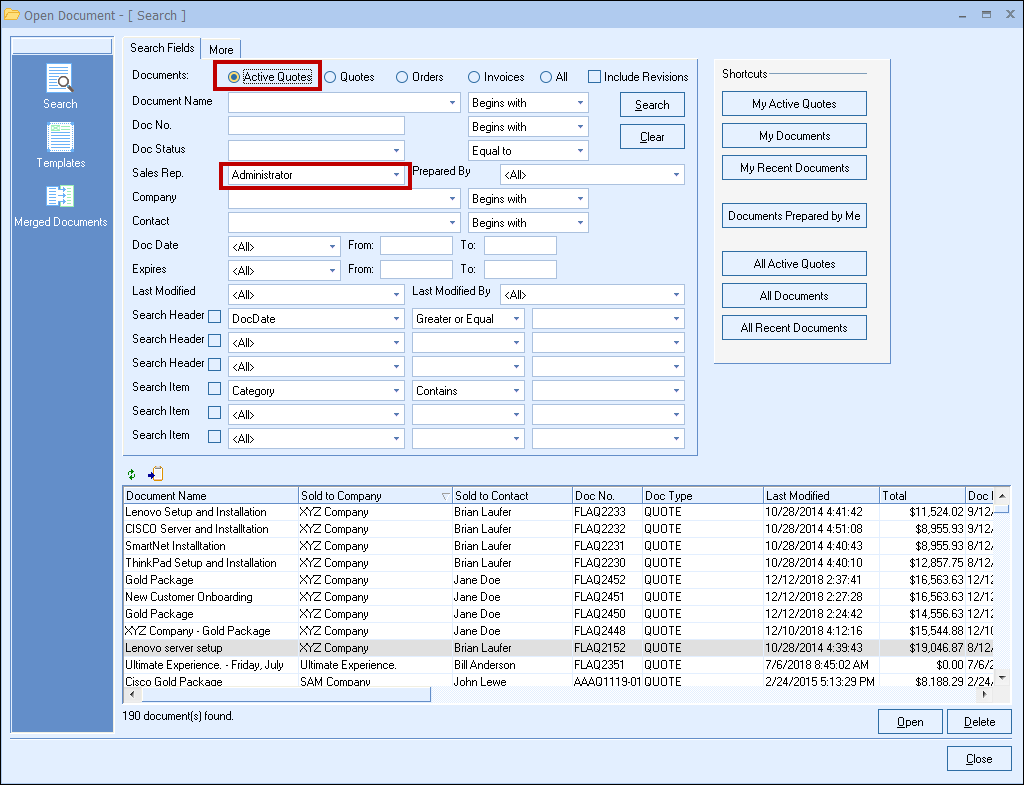Select the Orders radio button
The width and height of the screenshot is (1024, 785).
402,77
